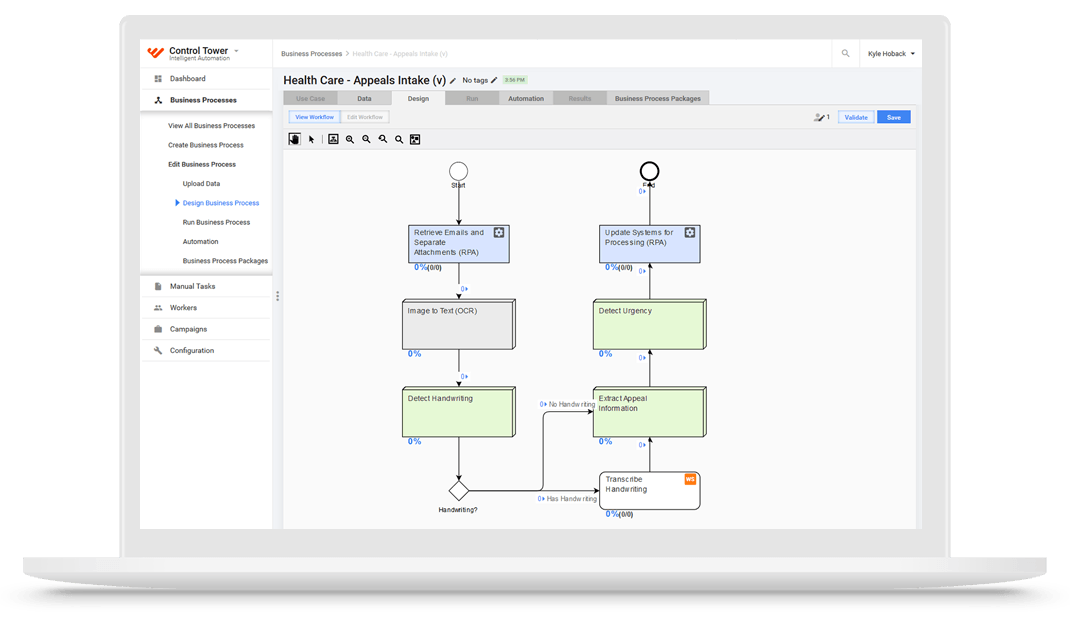Viewport: 1070px width, 620px height.
Task: Click the WS badge on Transcribe Handwriting
Action: tap(690, 479)
